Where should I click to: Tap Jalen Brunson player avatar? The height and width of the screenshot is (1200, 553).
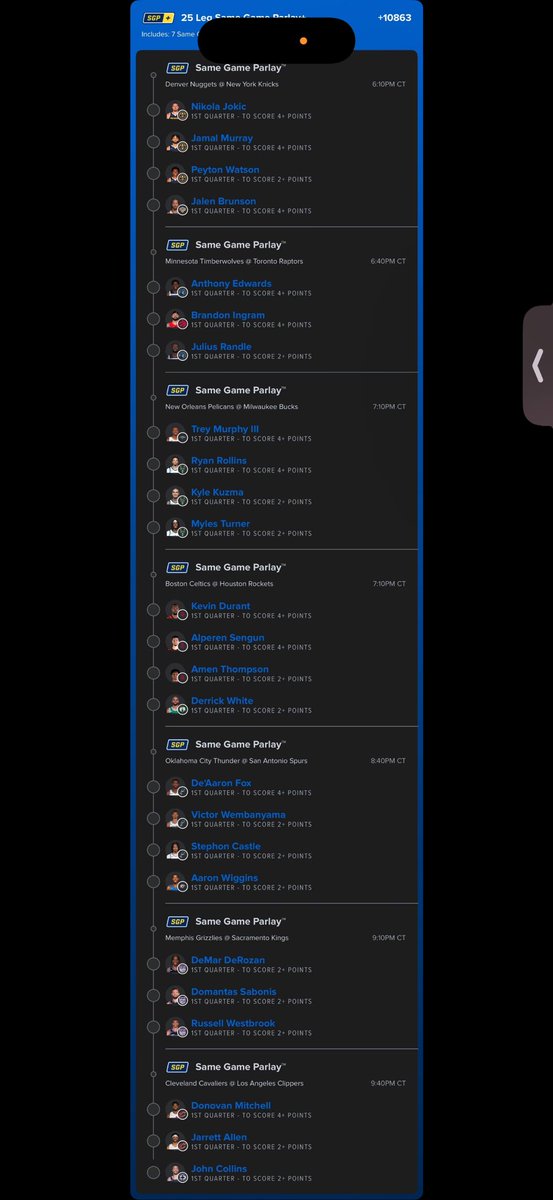tap(176, 205)
